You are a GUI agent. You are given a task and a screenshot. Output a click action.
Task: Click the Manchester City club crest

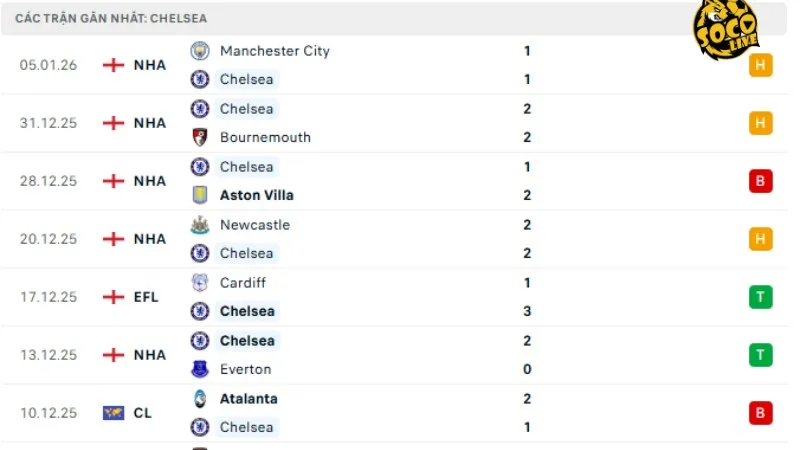tap(200, 51)
